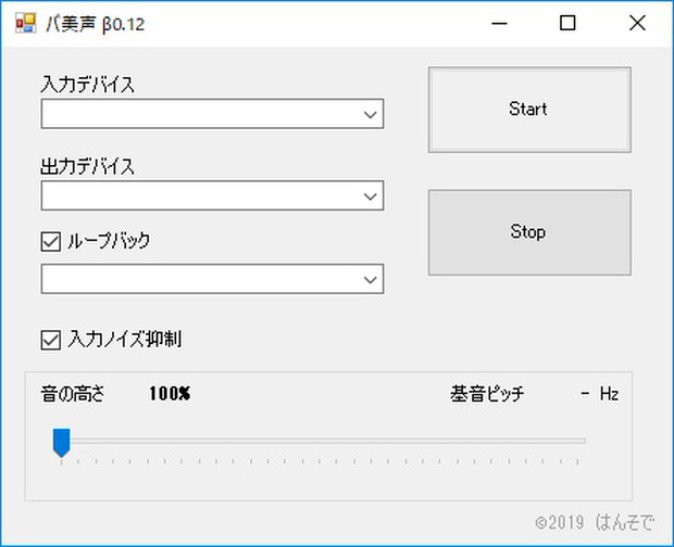Click the middle of the pitch slider track

pos(320,440)
